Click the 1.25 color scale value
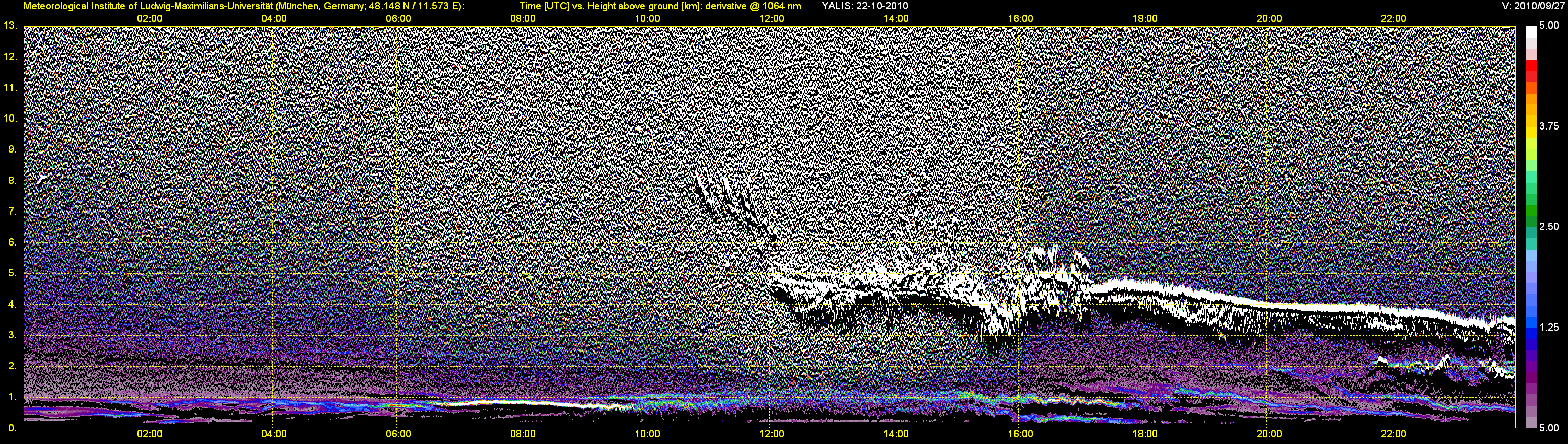The height and width of the screenshot is (444, 1568). click(1549, 327)
